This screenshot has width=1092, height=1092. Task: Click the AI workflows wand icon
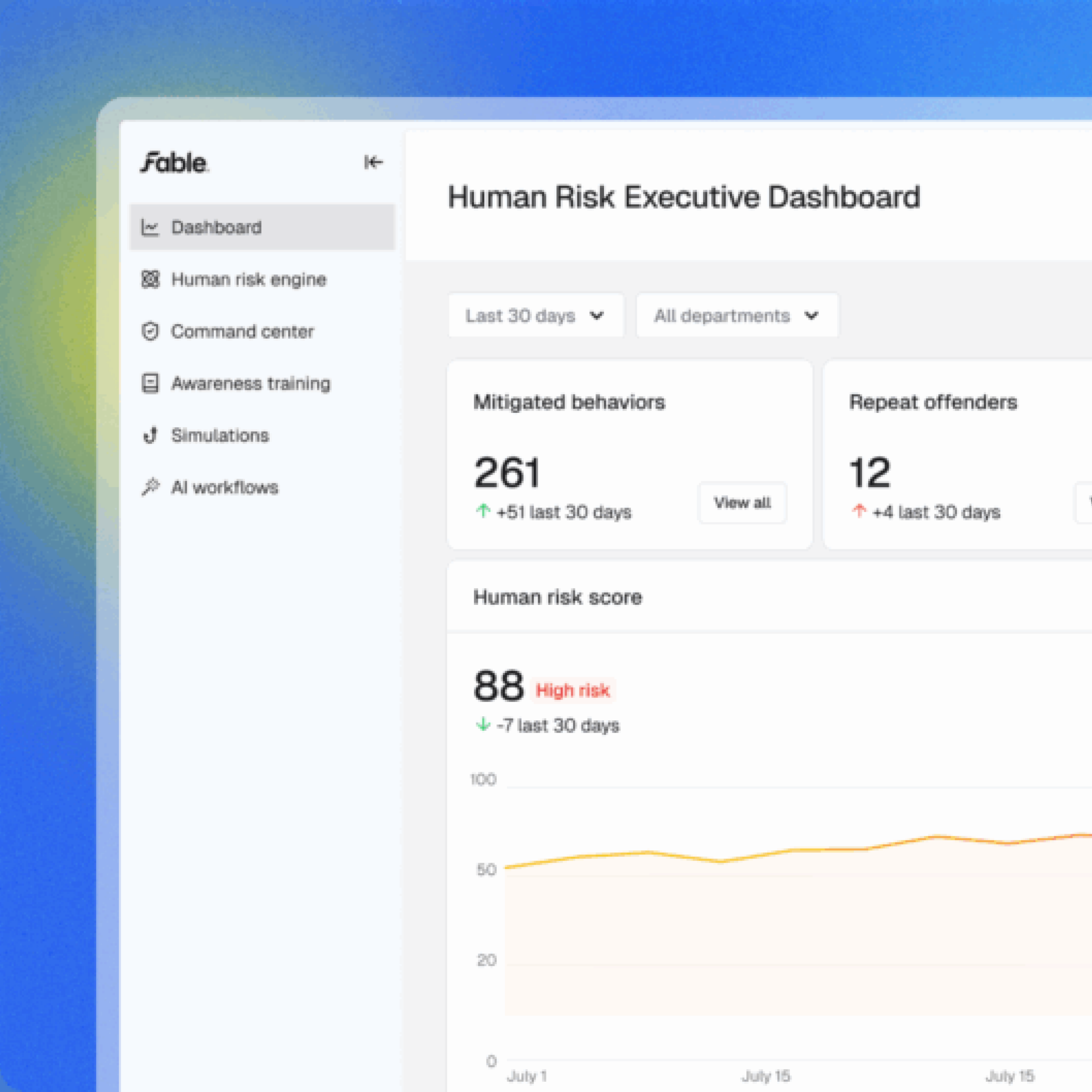(150, 487)
